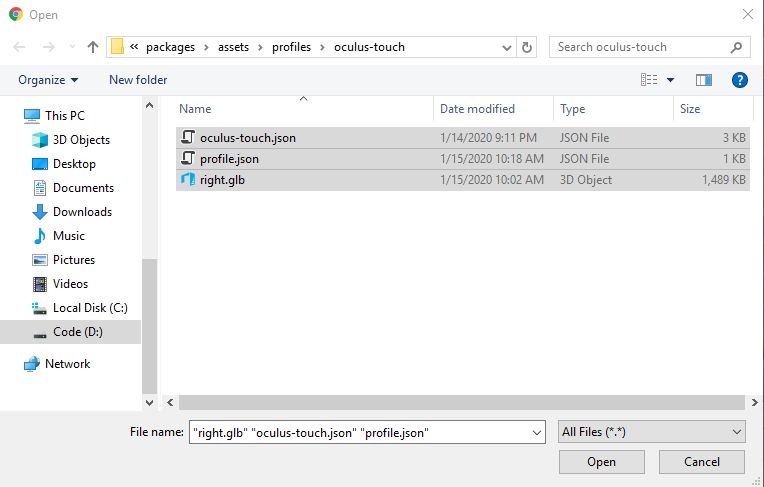Refresh the oculus-touch folder
Screen dimensions: 764x487
coord(527,47)
